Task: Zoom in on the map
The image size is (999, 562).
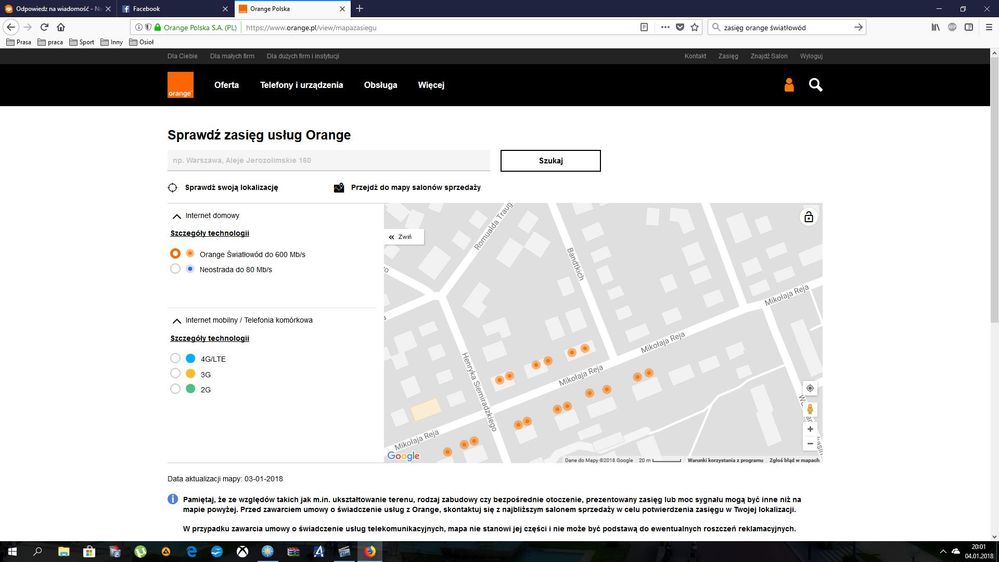Action: coord(809,429)
